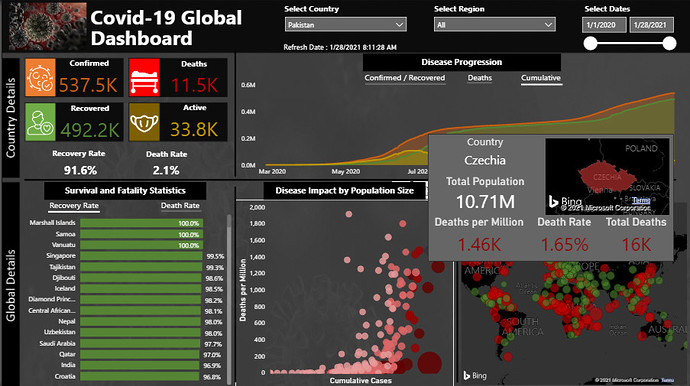Click the Refresh Date text

(x=340, y=47)
